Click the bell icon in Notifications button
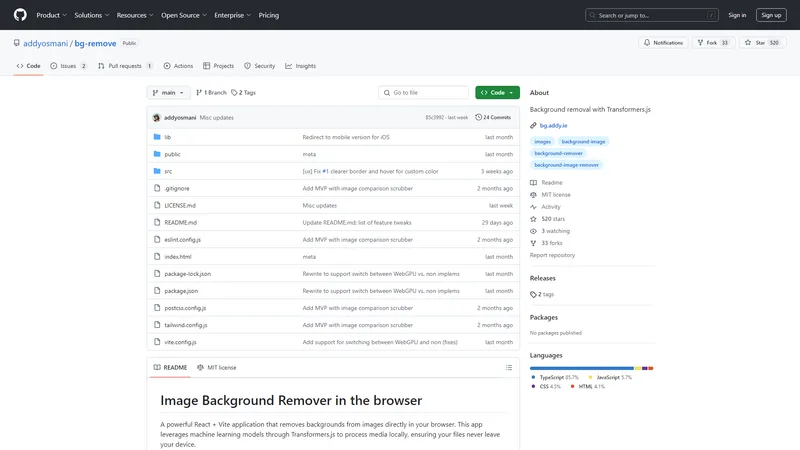This screenshot has width=800, height=450. (x=647, y=43)
